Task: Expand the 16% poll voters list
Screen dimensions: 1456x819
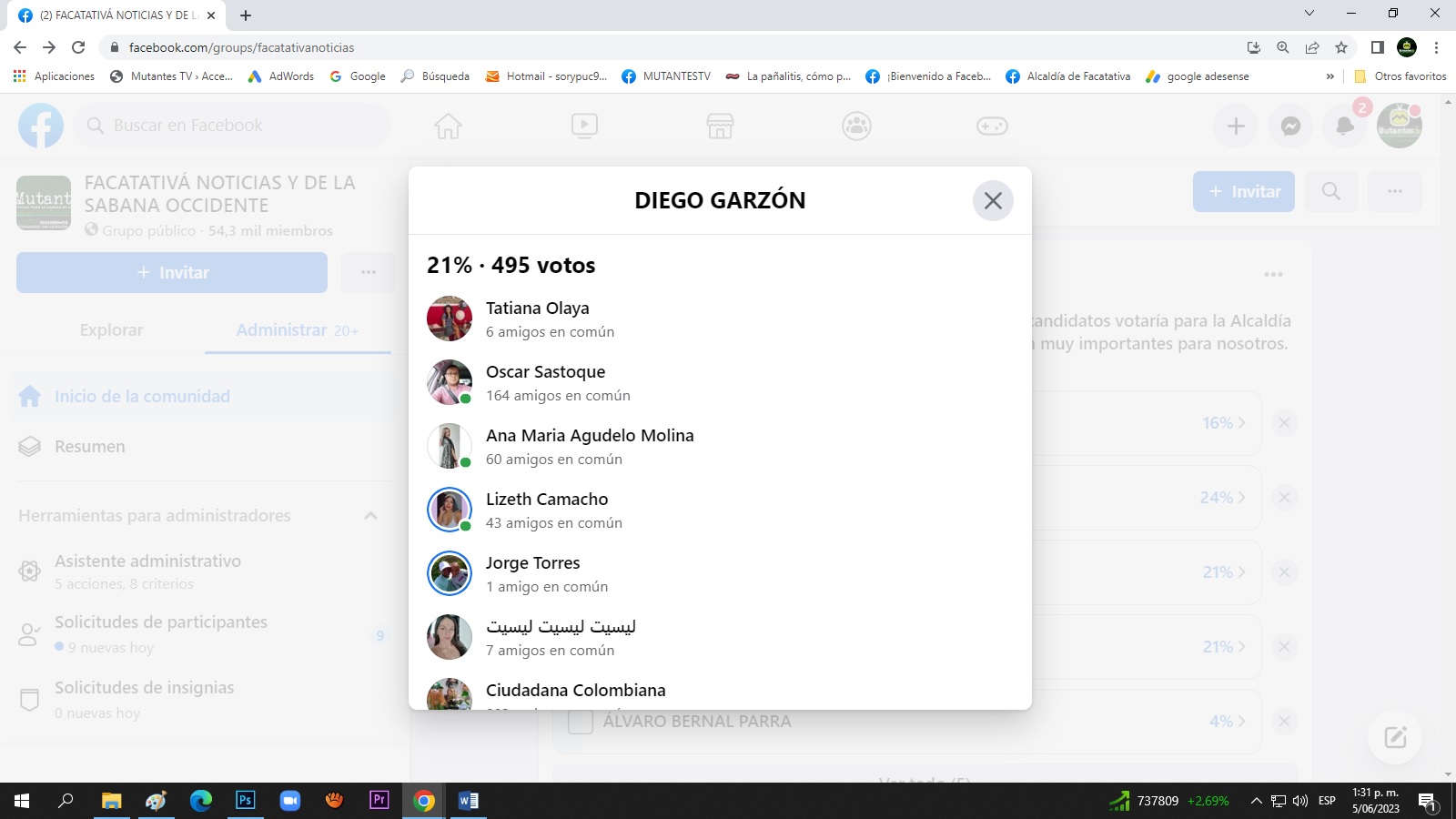Action: click(x=1223, y=423)
